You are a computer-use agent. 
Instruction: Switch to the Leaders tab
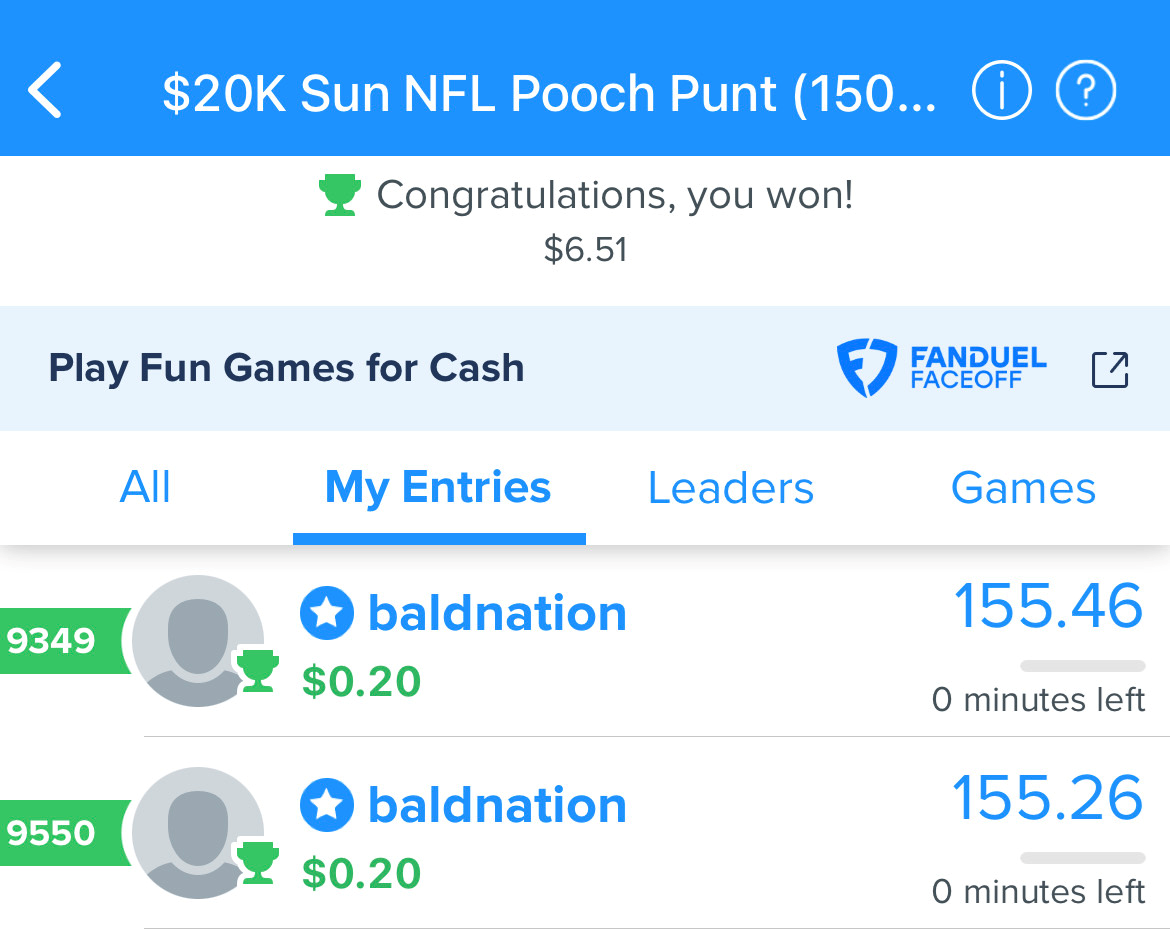coord(731,487)
